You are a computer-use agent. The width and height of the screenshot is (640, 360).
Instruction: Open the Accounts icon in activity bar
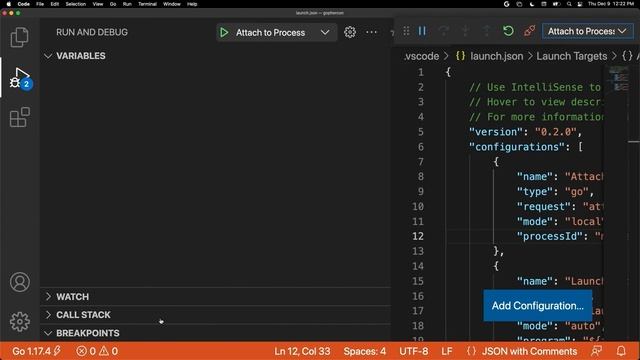[20, 282]
